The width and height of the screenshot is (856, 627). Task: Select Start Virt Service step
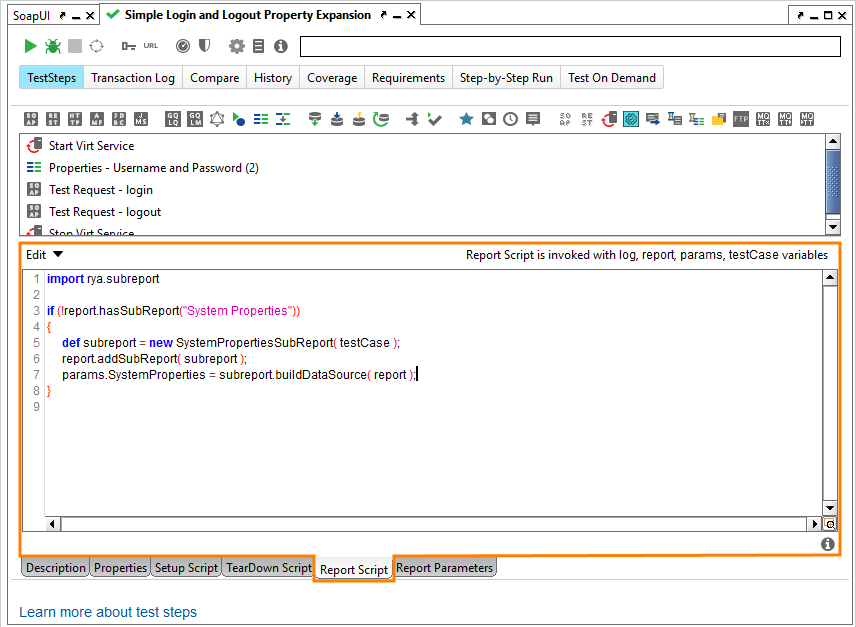[x=91, y=146]
